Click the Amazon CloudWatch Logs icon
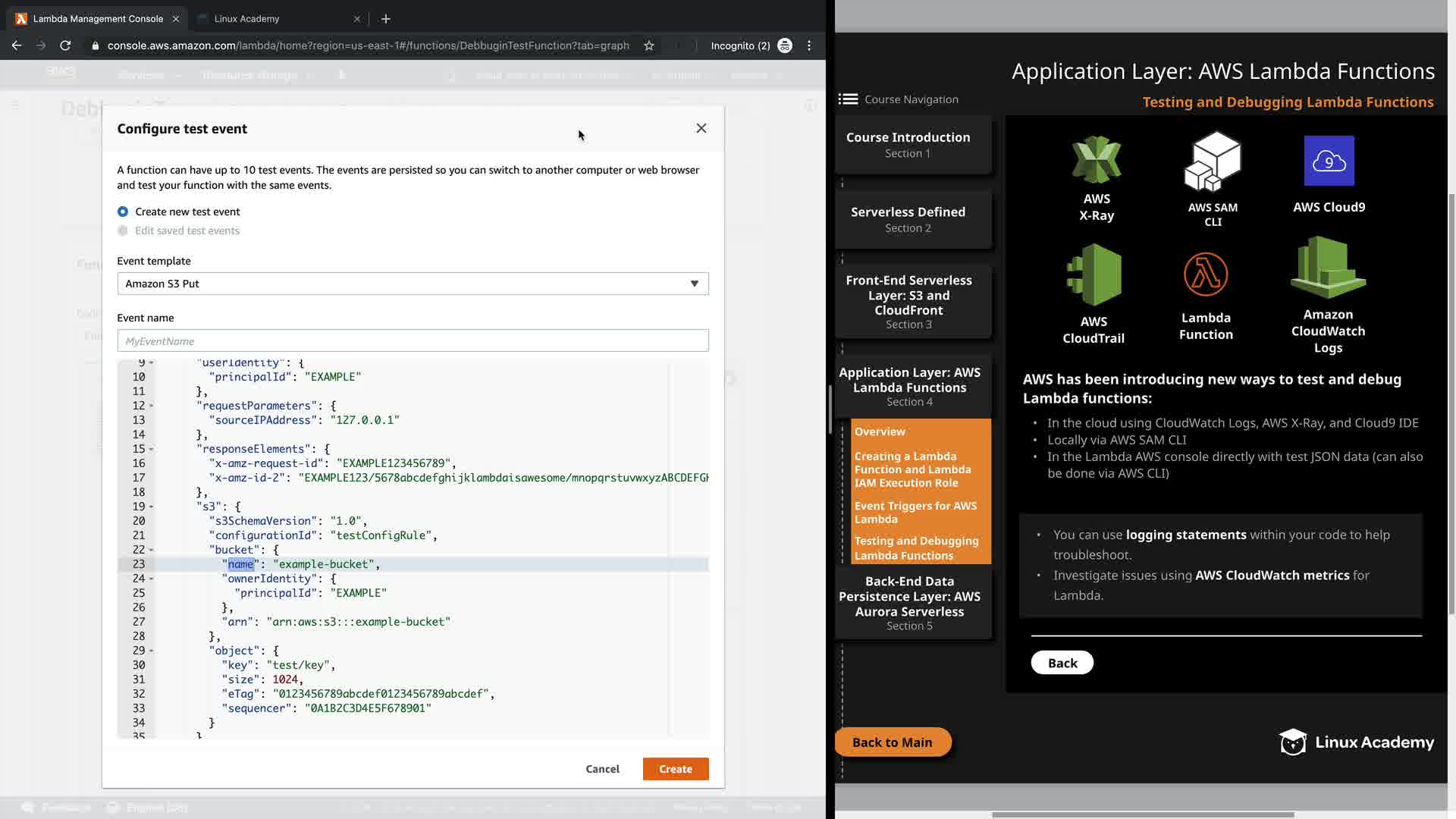 [1328, 267]
